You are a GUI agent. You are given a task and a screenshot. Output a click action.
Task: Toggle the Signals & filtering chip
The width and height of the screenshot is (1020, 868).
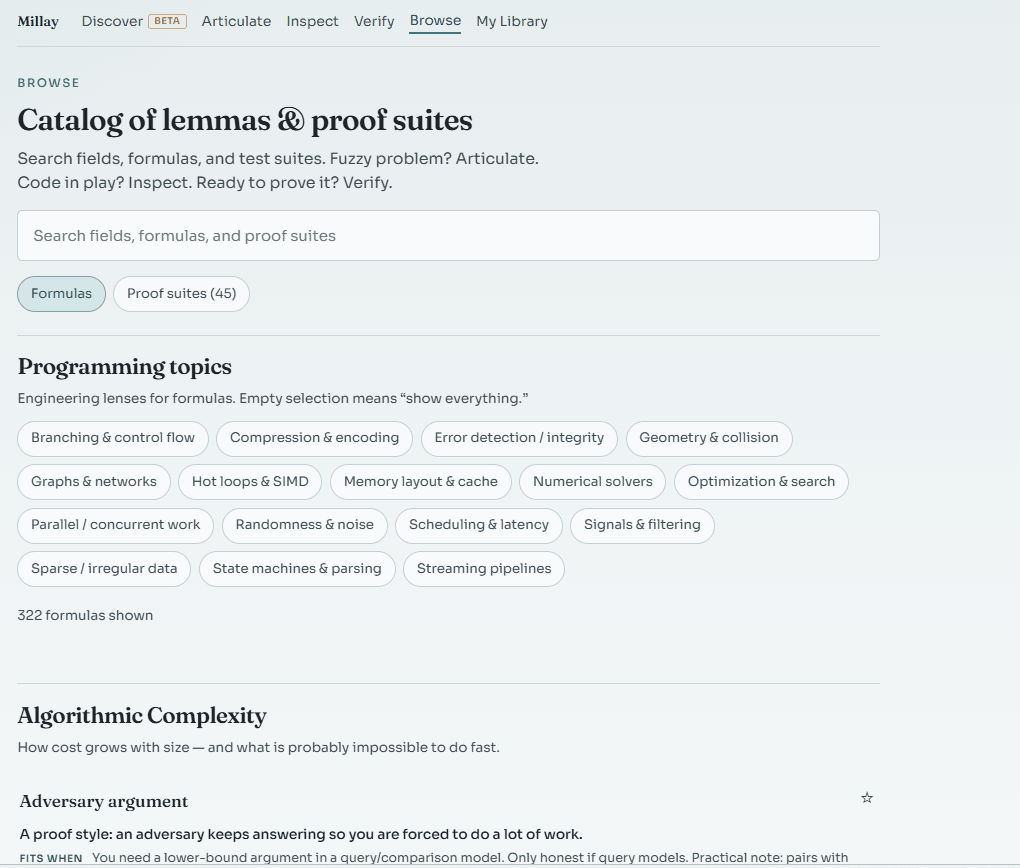pyautogui.click(x=642, y=525)
